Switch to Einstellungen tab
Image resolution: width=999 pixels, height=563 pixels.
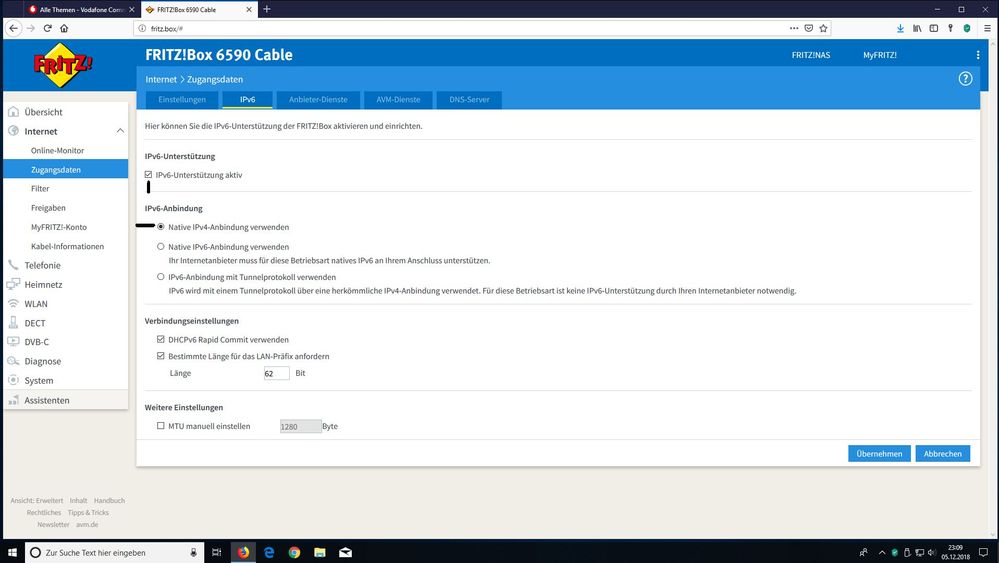click(x=182, y=99)
